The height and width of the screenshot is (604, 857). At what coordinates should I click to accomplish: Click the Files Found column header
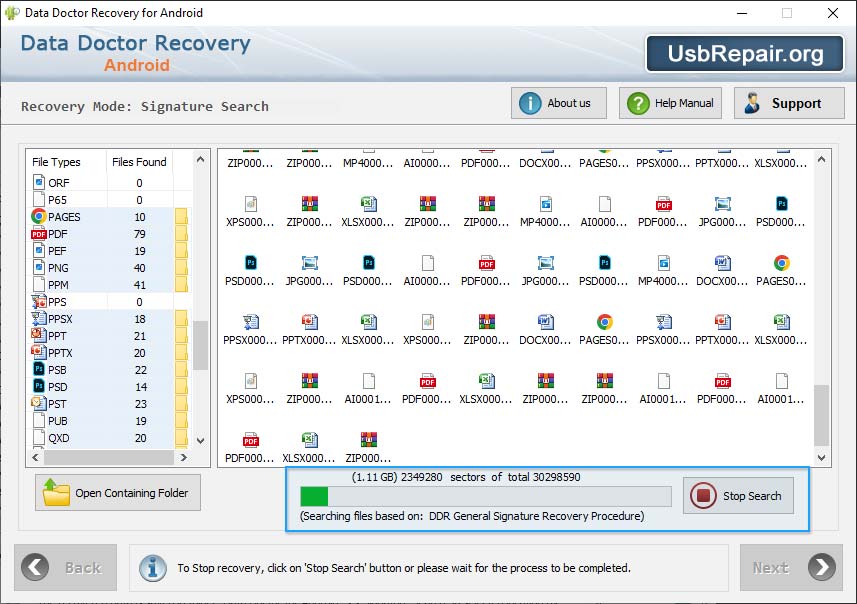pos(139,162)
